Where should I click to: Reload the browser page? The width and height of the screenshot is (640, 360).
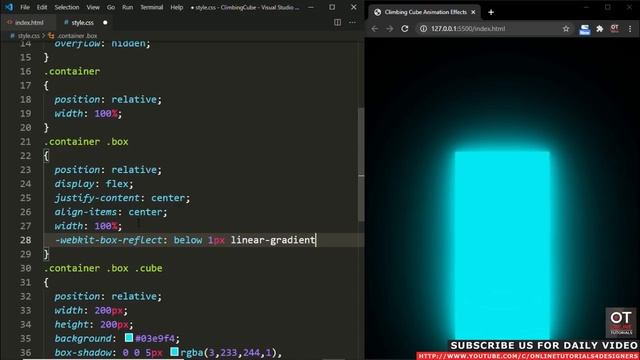click(404, 29)
